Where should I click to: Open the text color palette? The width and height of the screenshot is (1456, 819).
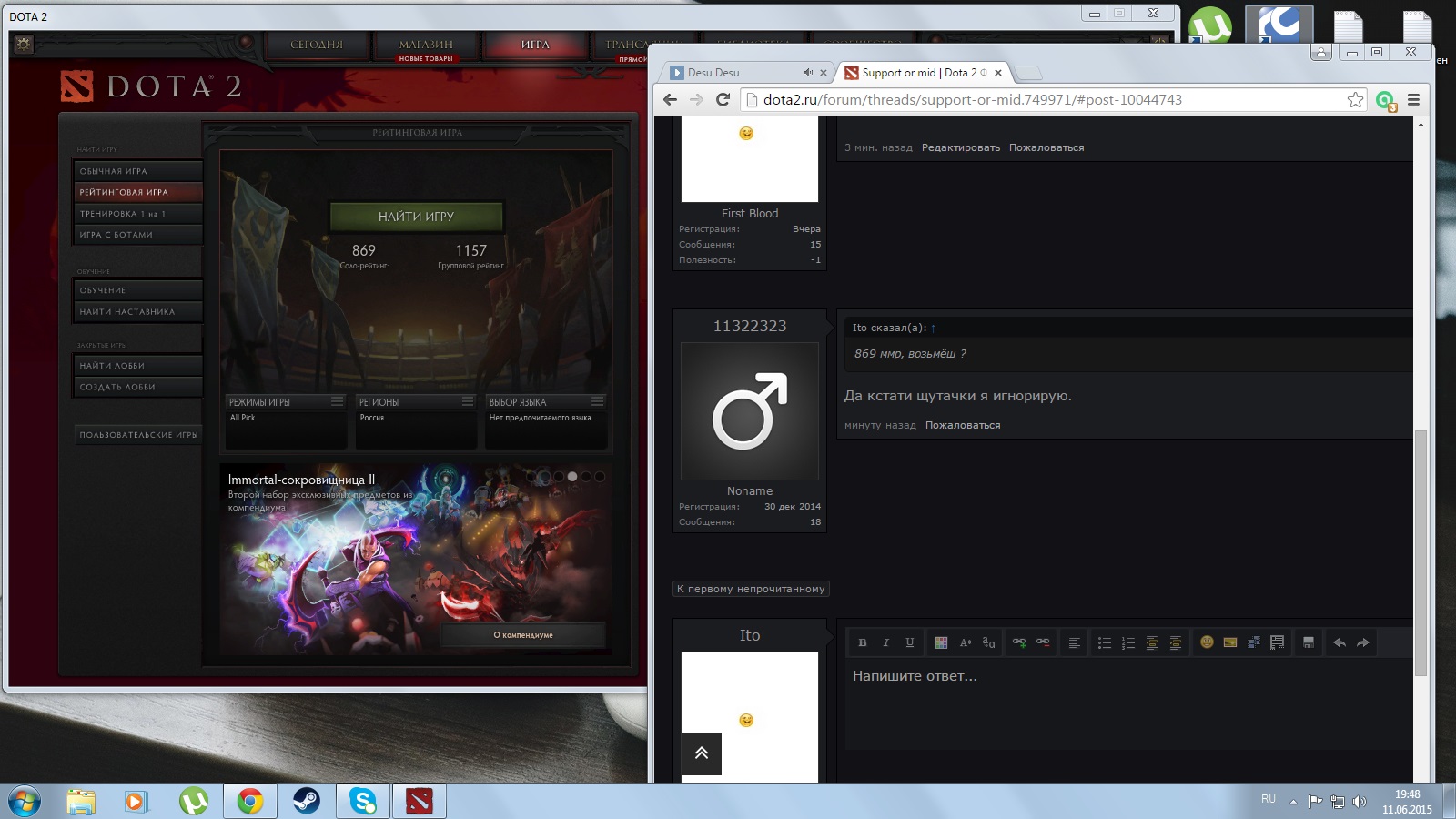pyautogui.click(x=942, y=642)
